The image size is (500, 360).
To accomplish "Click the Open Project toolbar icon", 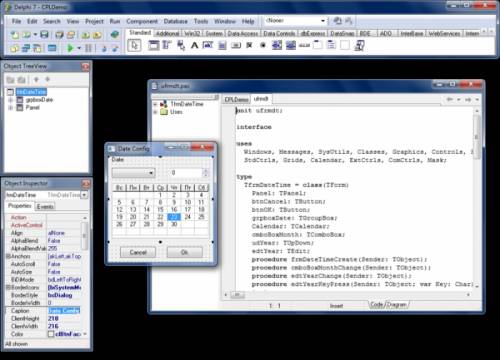I will 71,34.
